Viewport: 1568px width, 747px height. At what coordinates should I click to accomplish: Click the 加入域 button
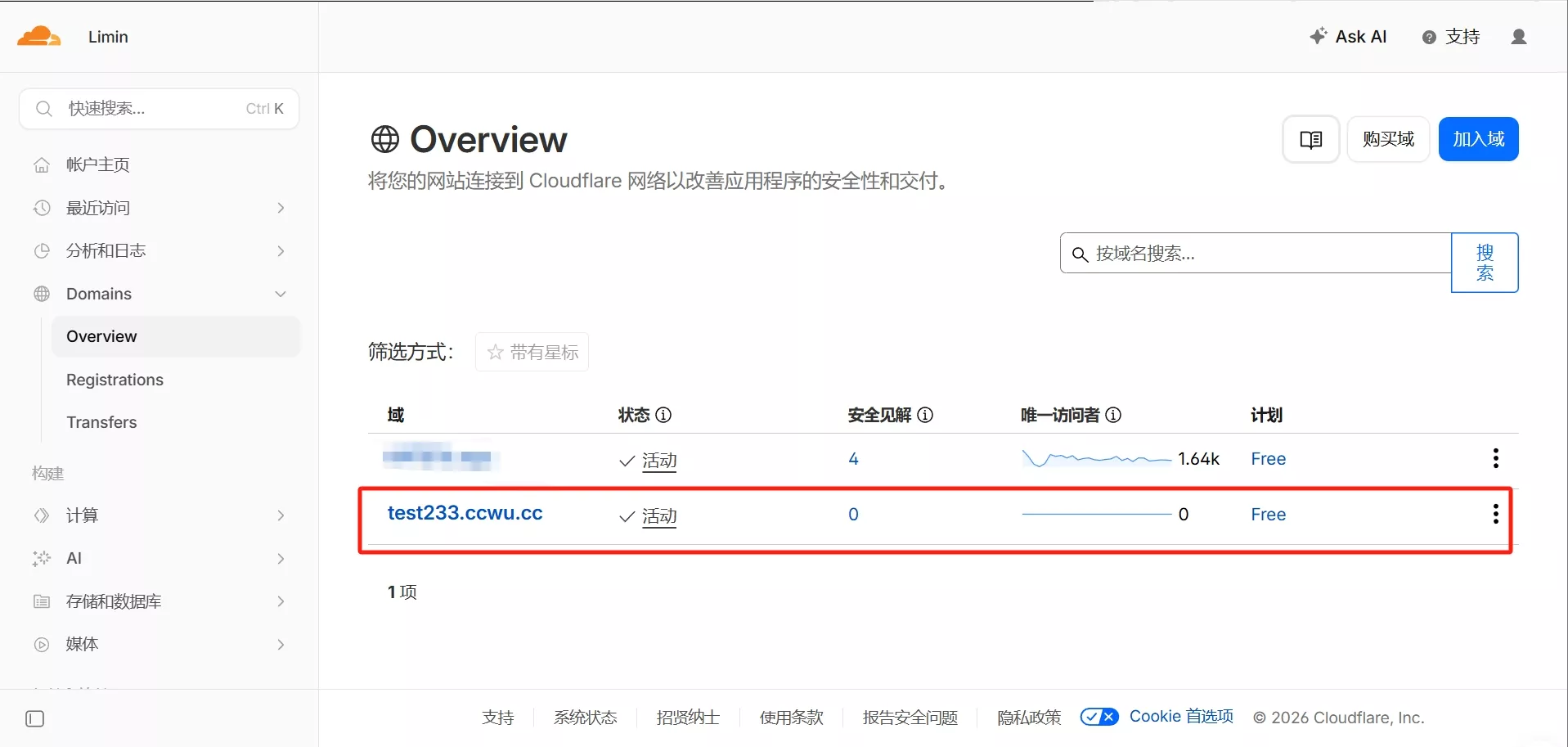tap(1478, 140)
